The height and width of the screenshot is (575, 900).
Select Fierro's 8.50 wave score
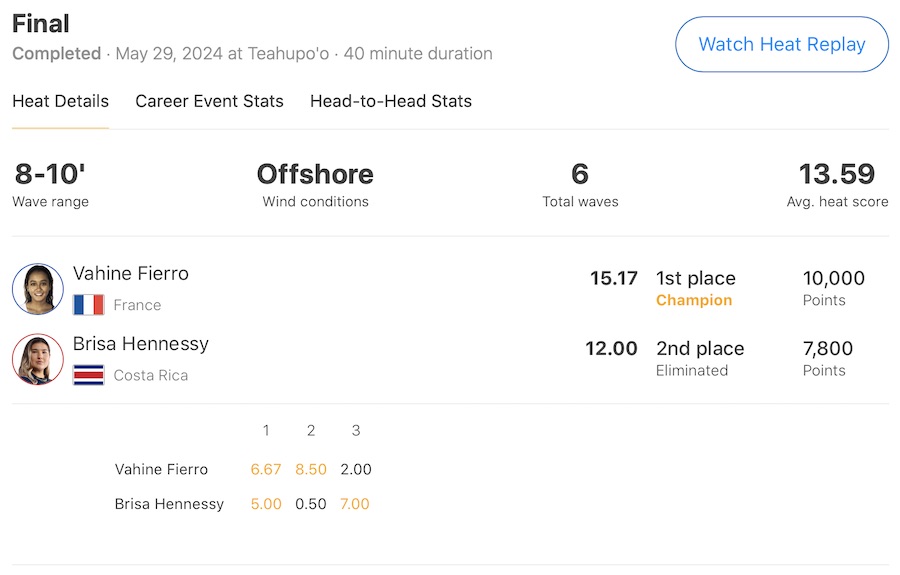(311, 469)
